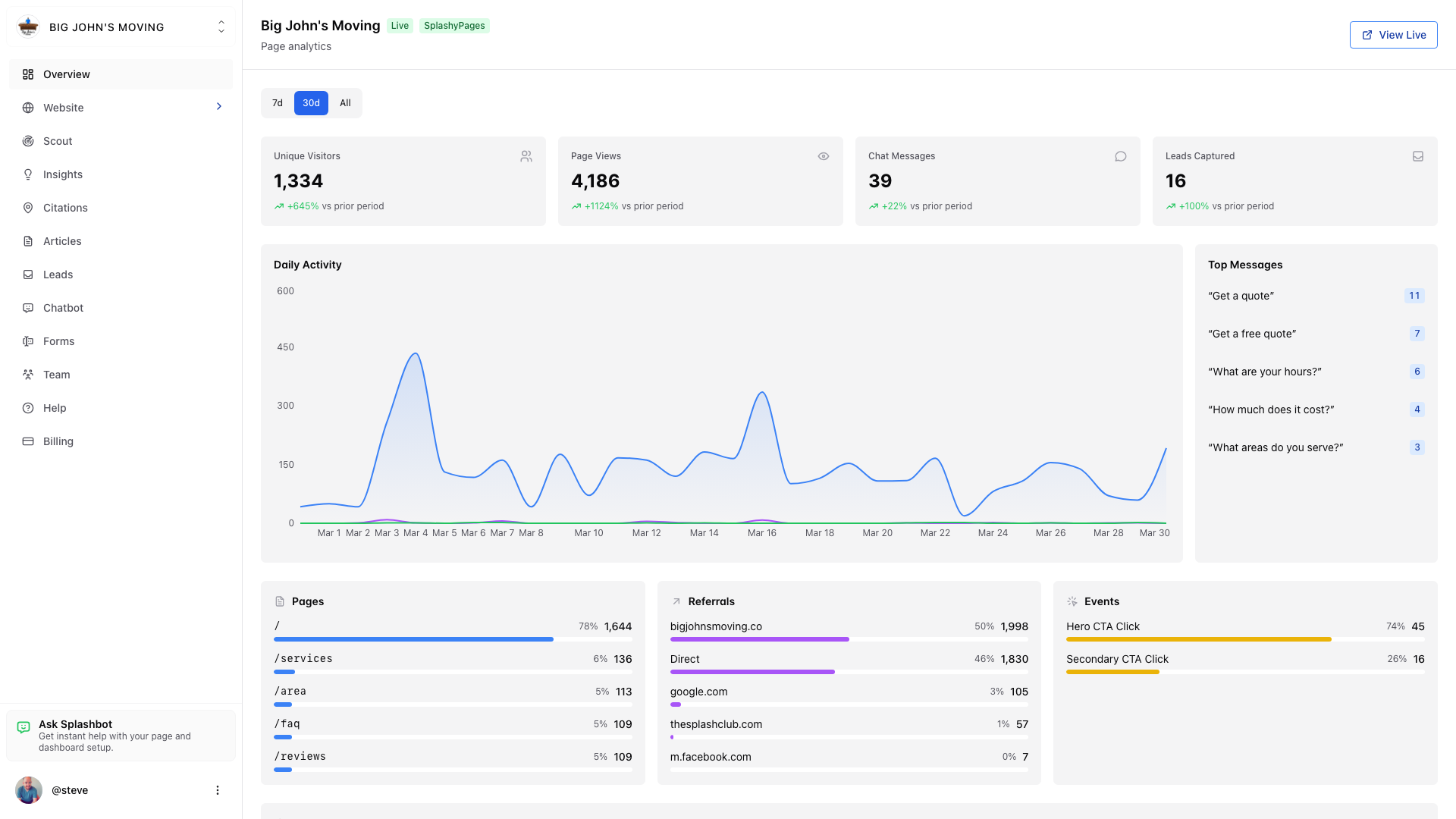Select the Forms icon in sidebar

click(28, 341)
